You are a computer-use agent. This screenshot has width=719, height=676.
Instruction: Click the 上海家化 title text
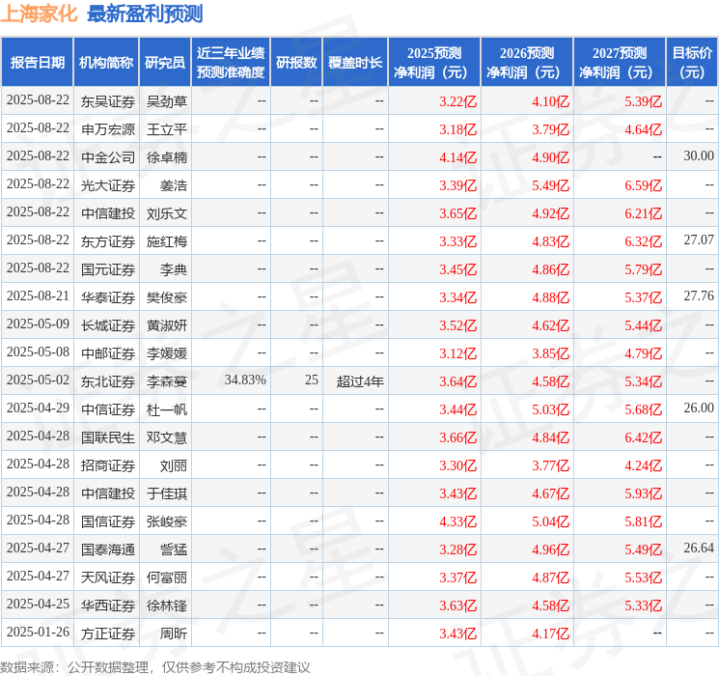point(39,14)
